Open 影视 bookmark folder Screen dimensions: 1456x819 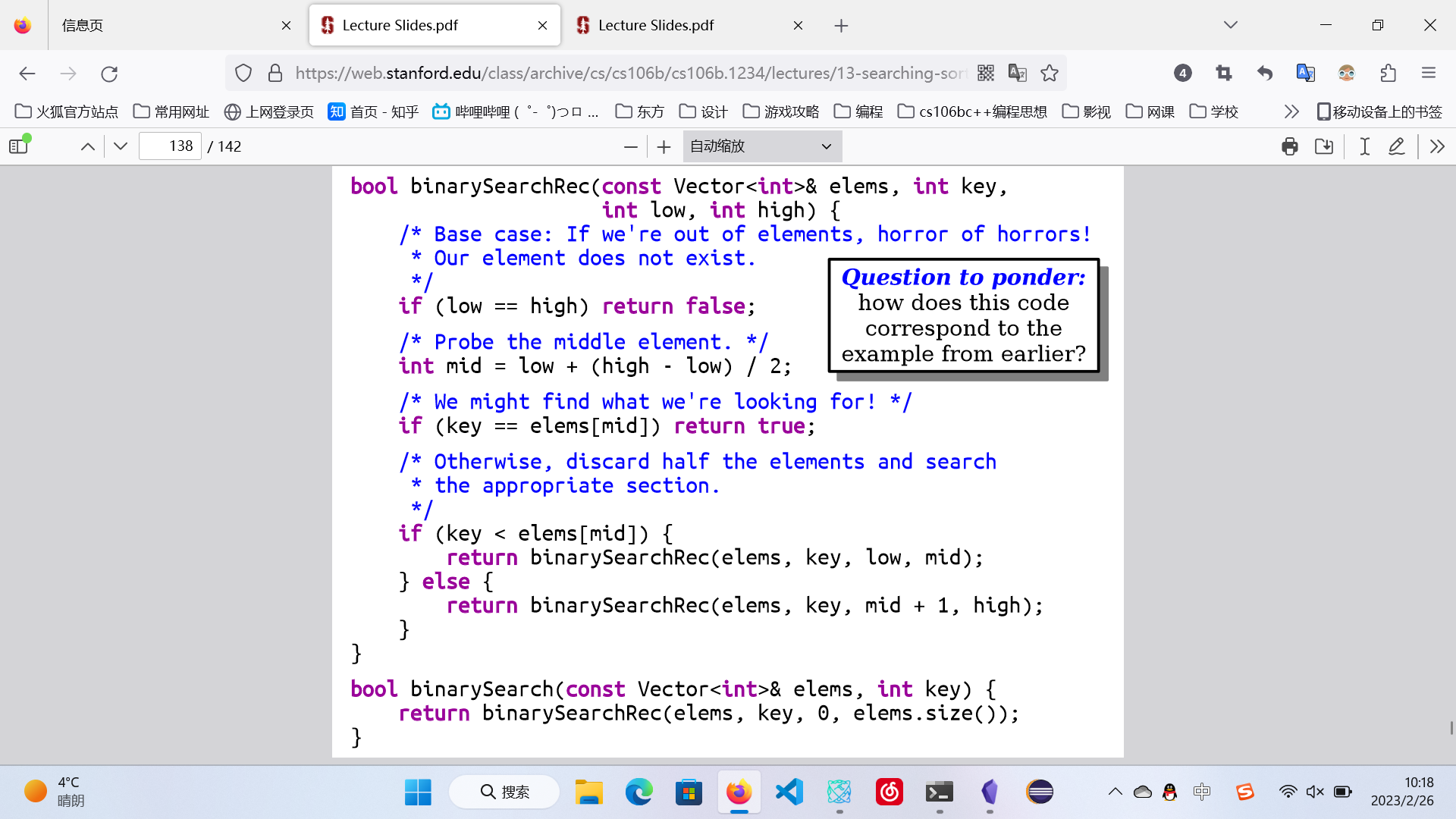click(1087, 111)
